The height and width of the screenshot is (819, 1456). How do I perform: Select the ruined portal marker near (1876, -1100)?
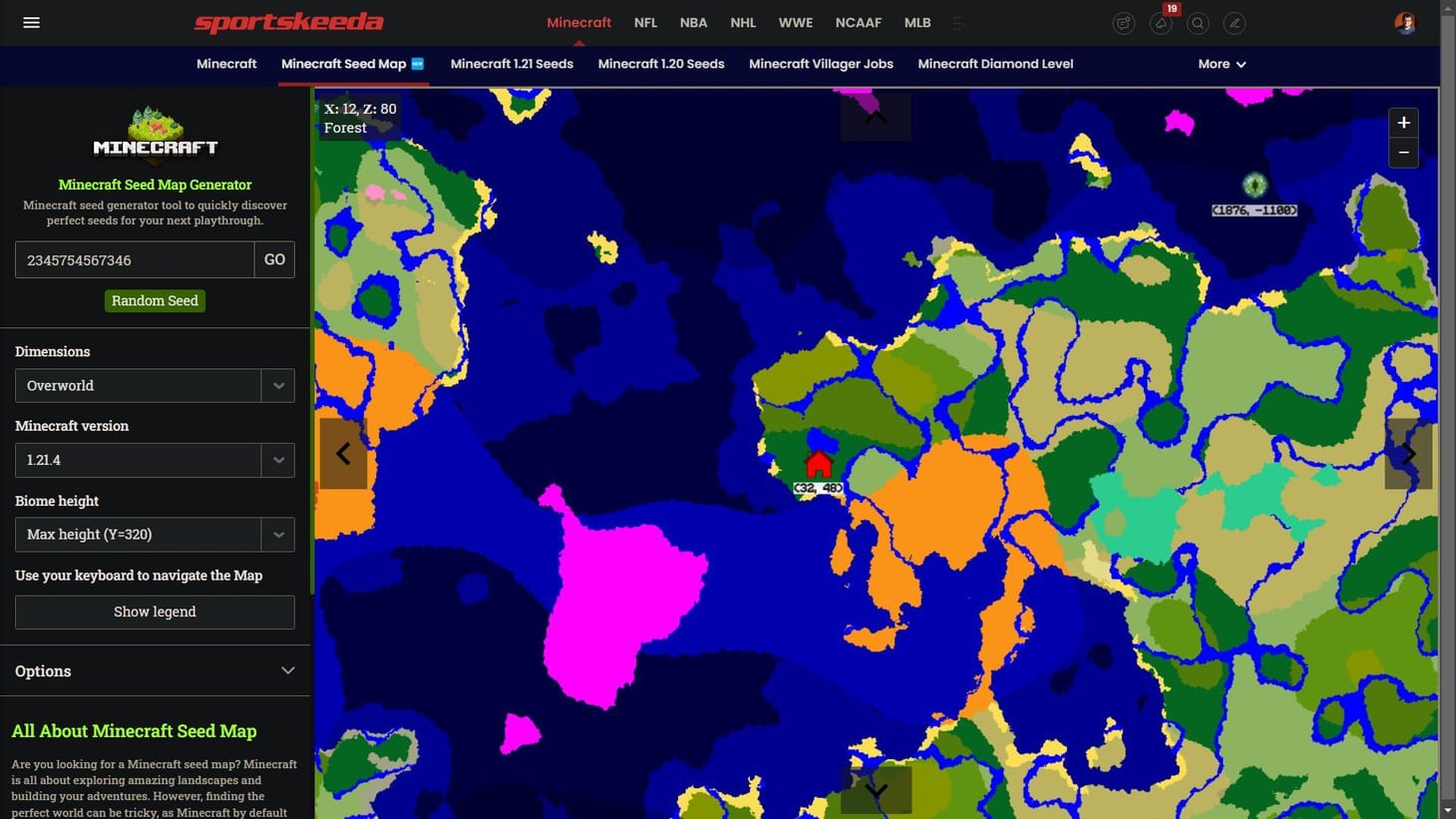coord(1255,184)
